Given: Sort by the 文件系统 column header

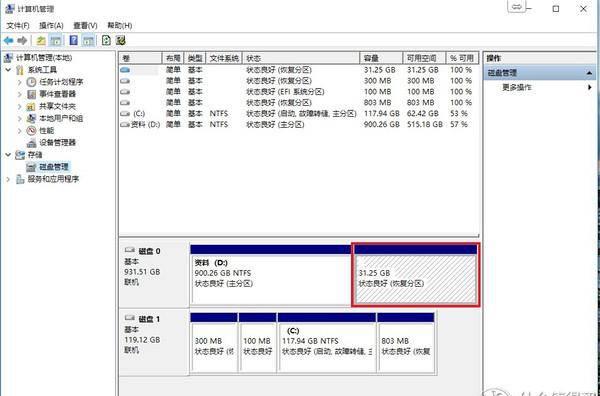Looking at the screenshot, I should [224, 58].
